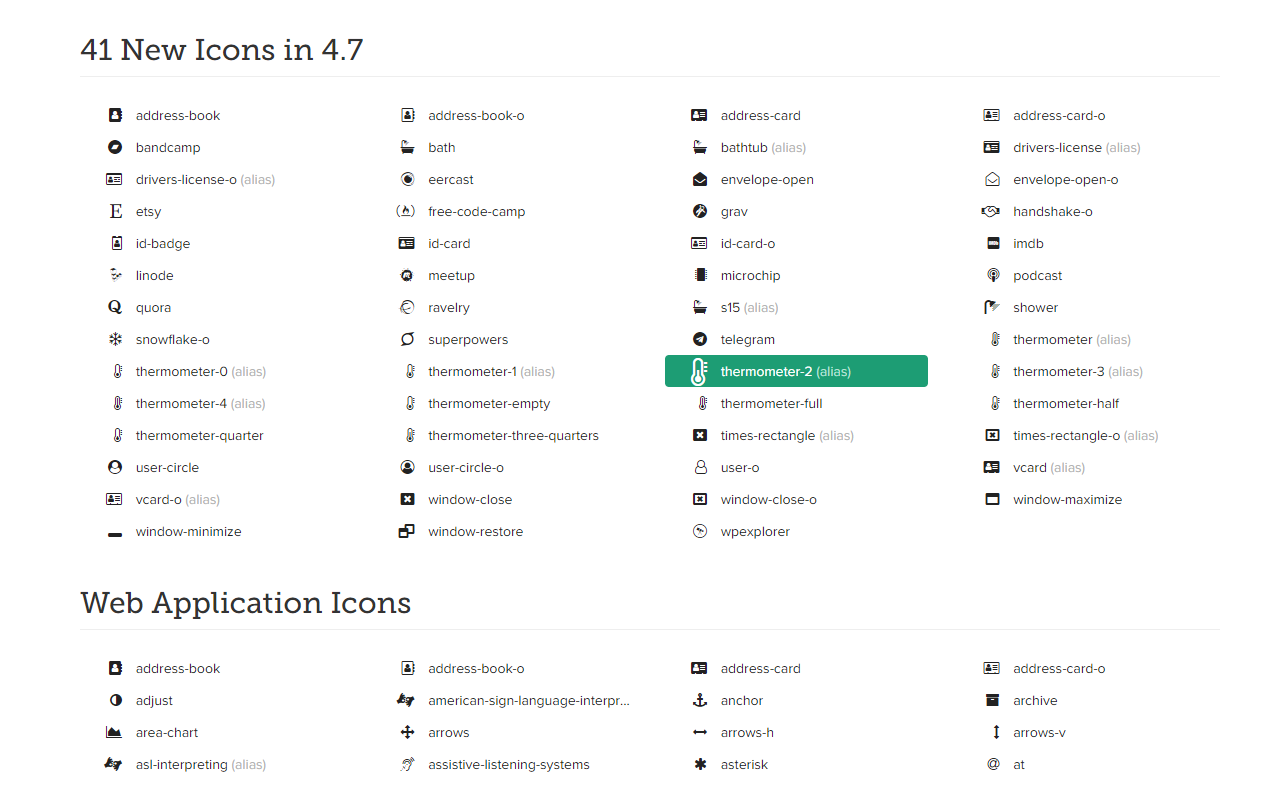
Task: Click the id-badge icon
Action: click(115, 244)
